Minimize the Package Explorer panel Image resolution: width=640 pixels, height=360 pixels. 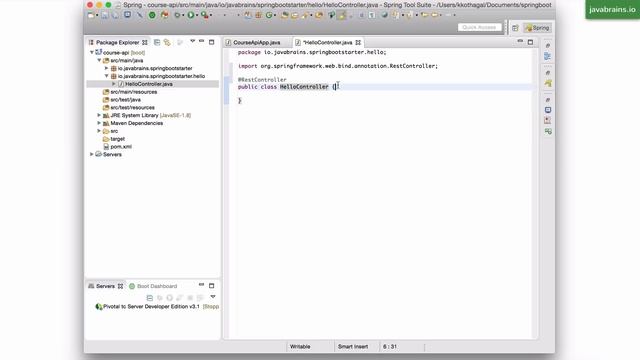tap(202, 42)
